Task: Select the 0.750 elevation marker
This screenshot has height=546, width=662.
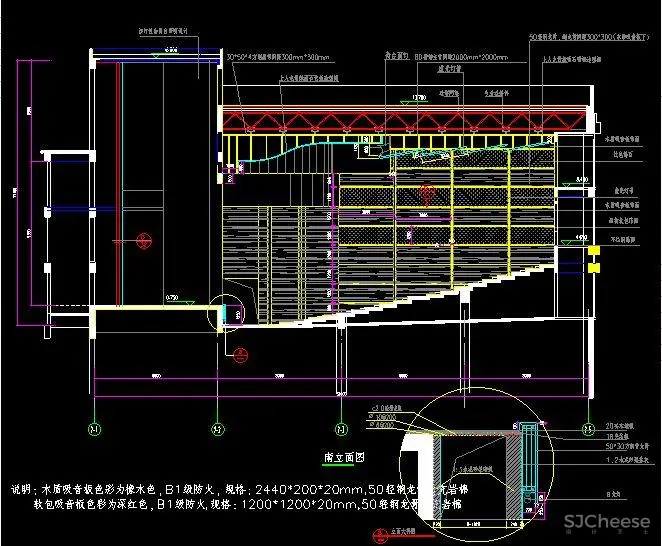Action: tap(179, 300)
